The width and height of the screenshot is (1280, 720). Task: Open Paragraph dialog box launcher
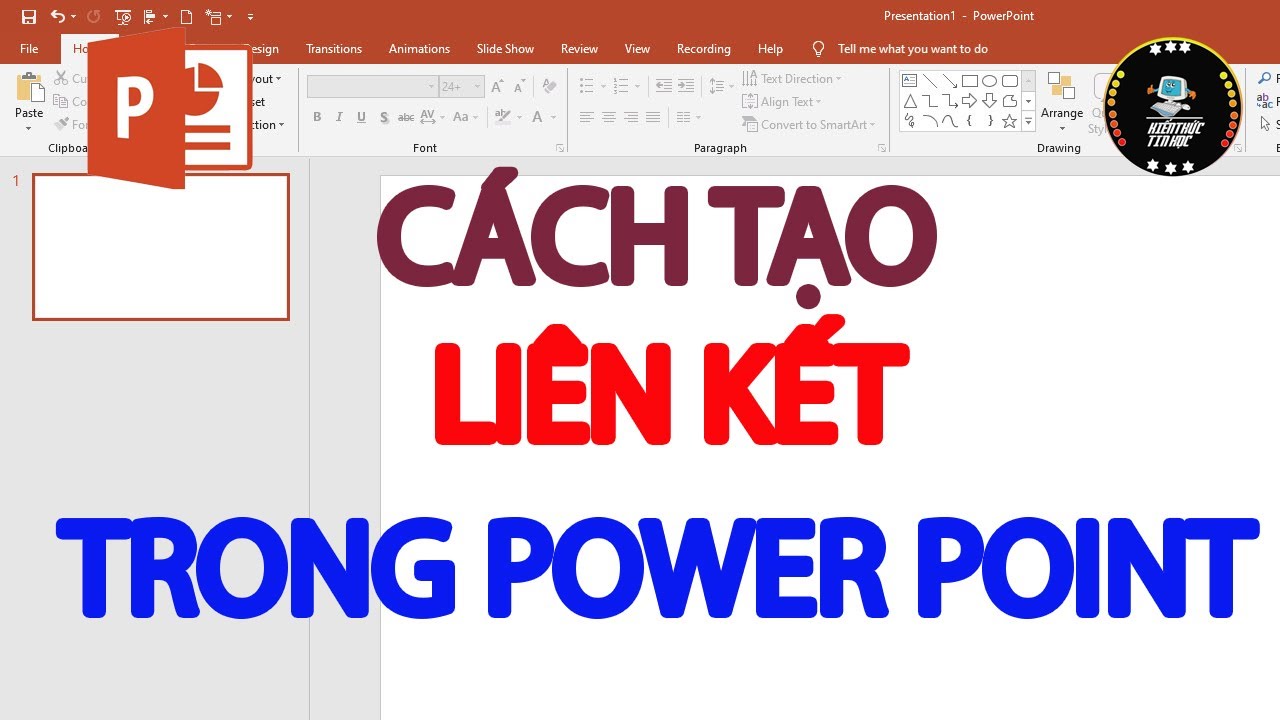pyautogui.click(x=882, y=148)
